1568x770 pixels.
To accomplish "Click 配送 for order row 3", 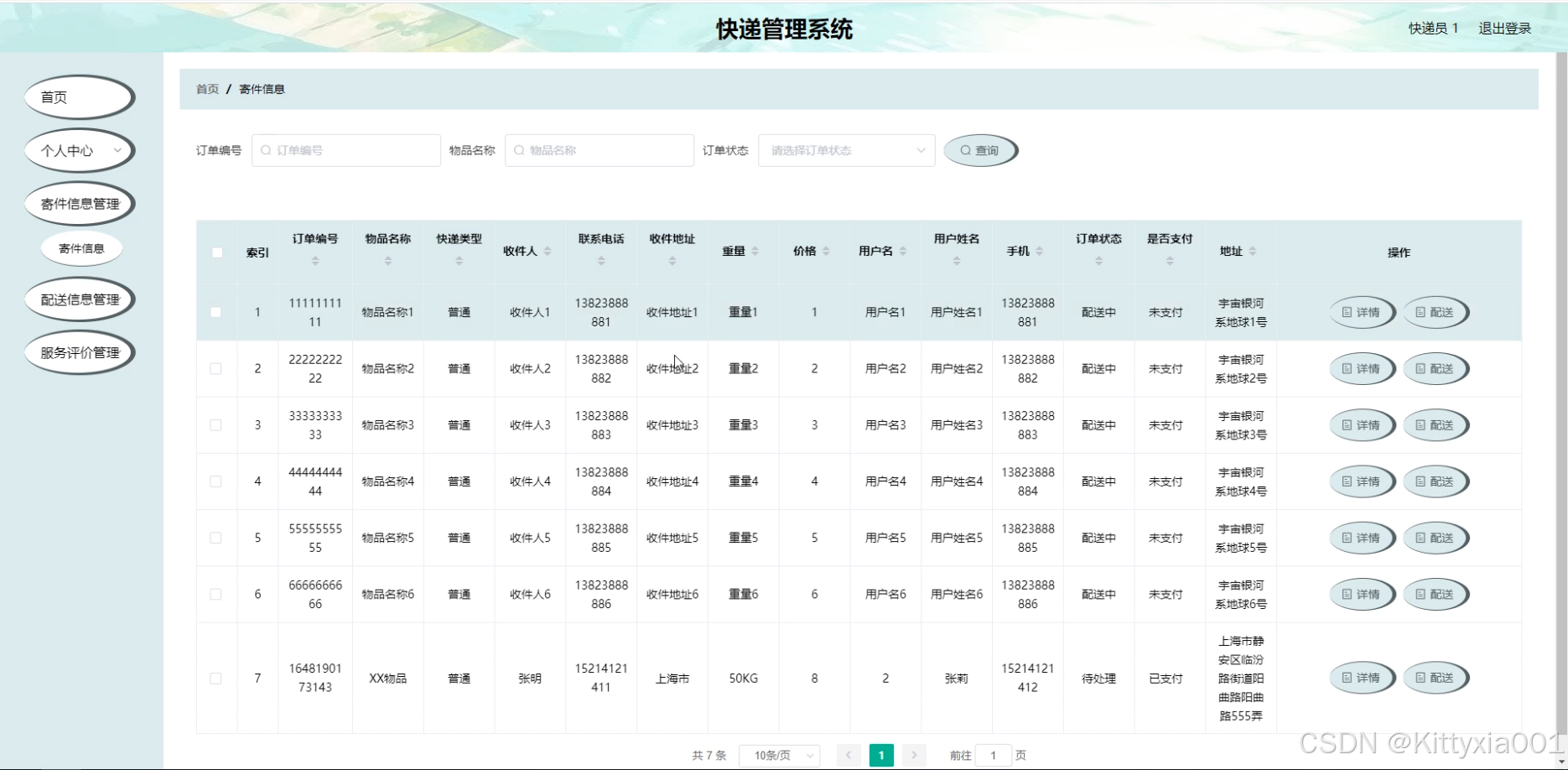I will click(1436, 425).
